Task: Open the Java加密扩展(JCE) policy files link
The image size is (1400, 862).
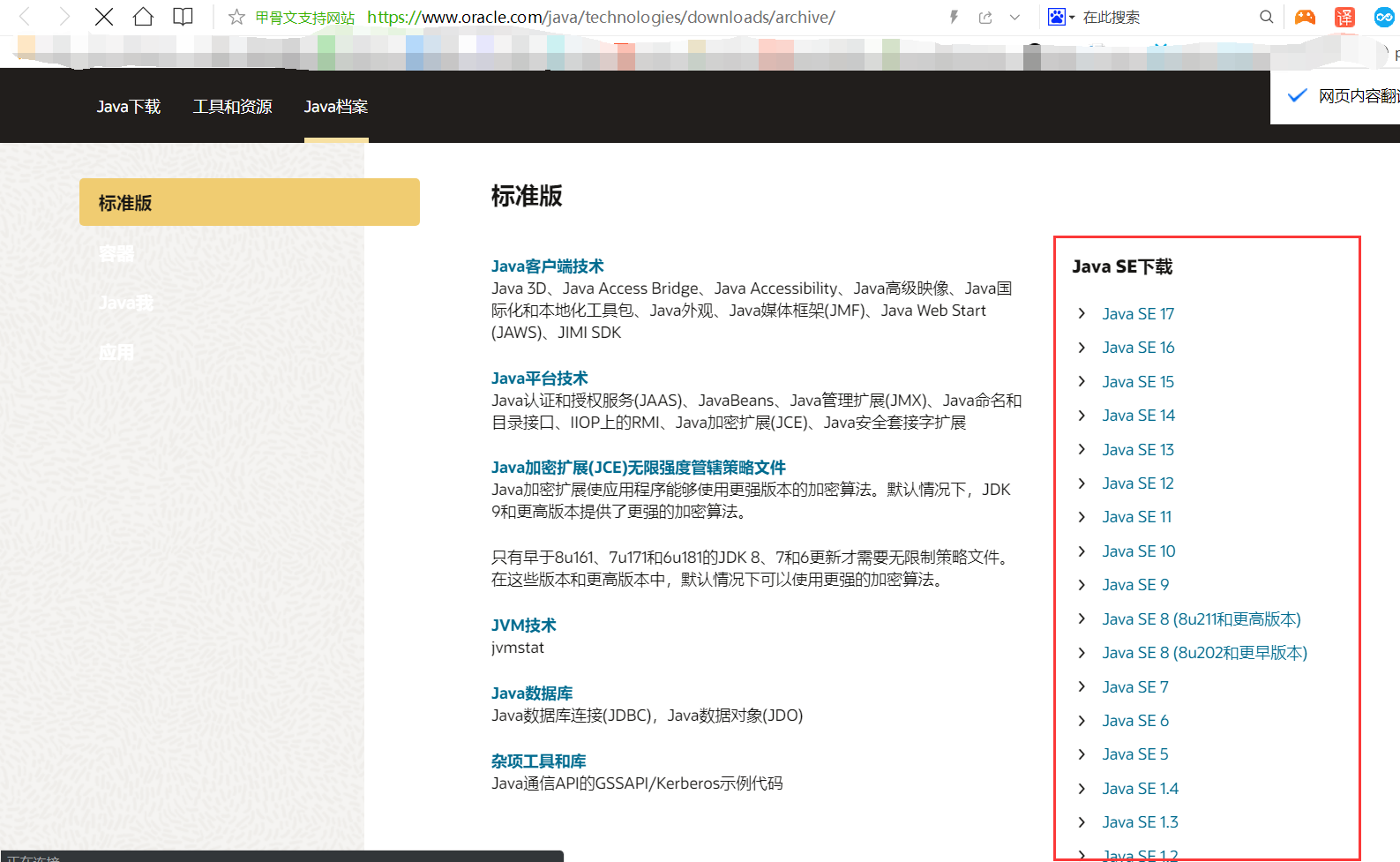Action: [x=639, y=468]
